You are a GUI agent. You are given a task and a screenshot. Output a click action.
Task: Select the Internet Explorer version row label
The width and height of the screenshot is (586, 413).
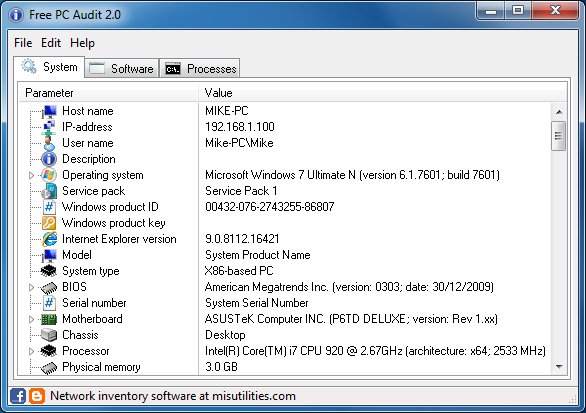119,239
